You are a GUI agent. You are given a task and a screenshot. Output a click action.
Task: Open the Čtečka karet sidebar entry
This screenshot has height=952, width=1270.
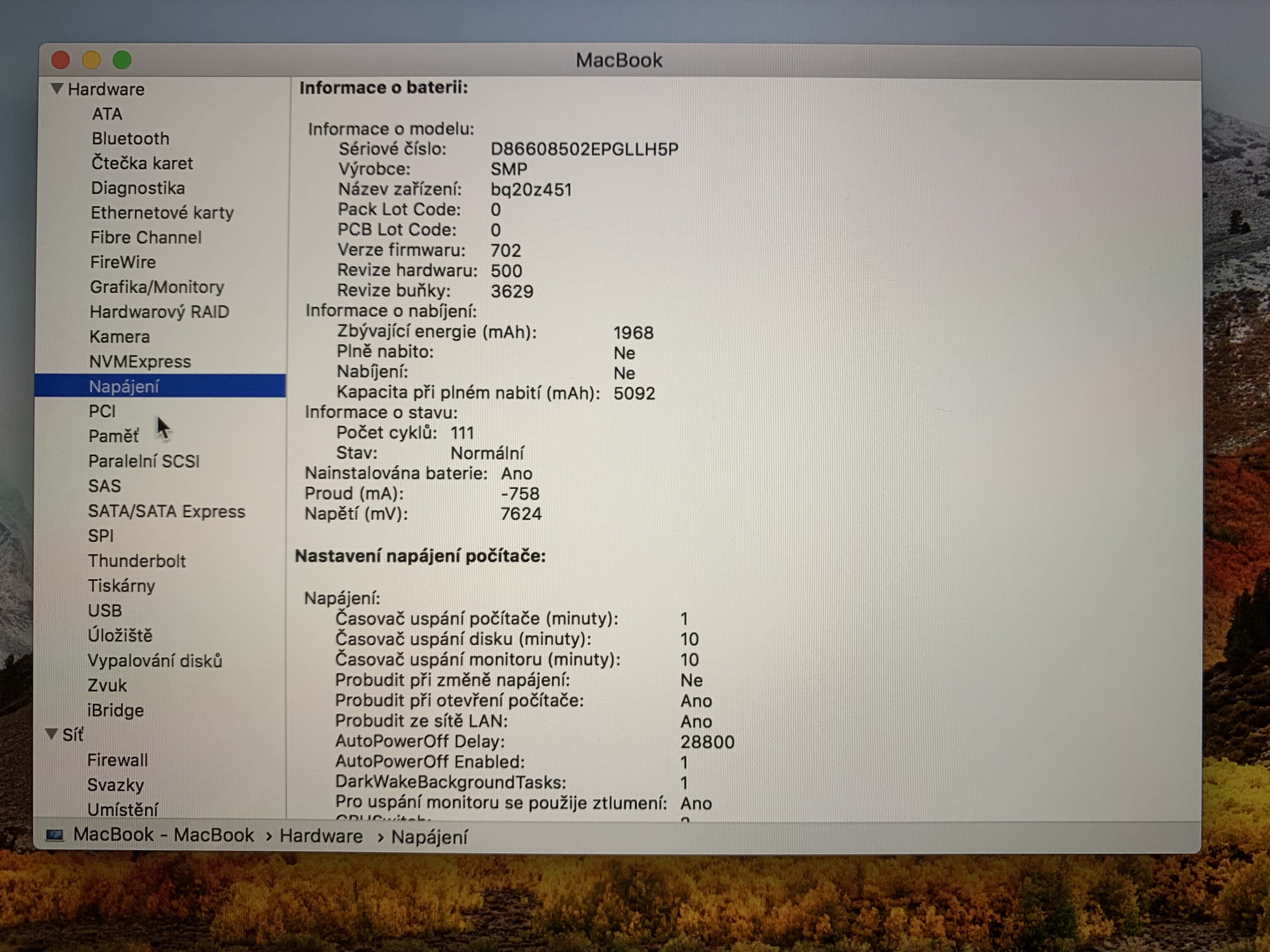tap(142, 163)
